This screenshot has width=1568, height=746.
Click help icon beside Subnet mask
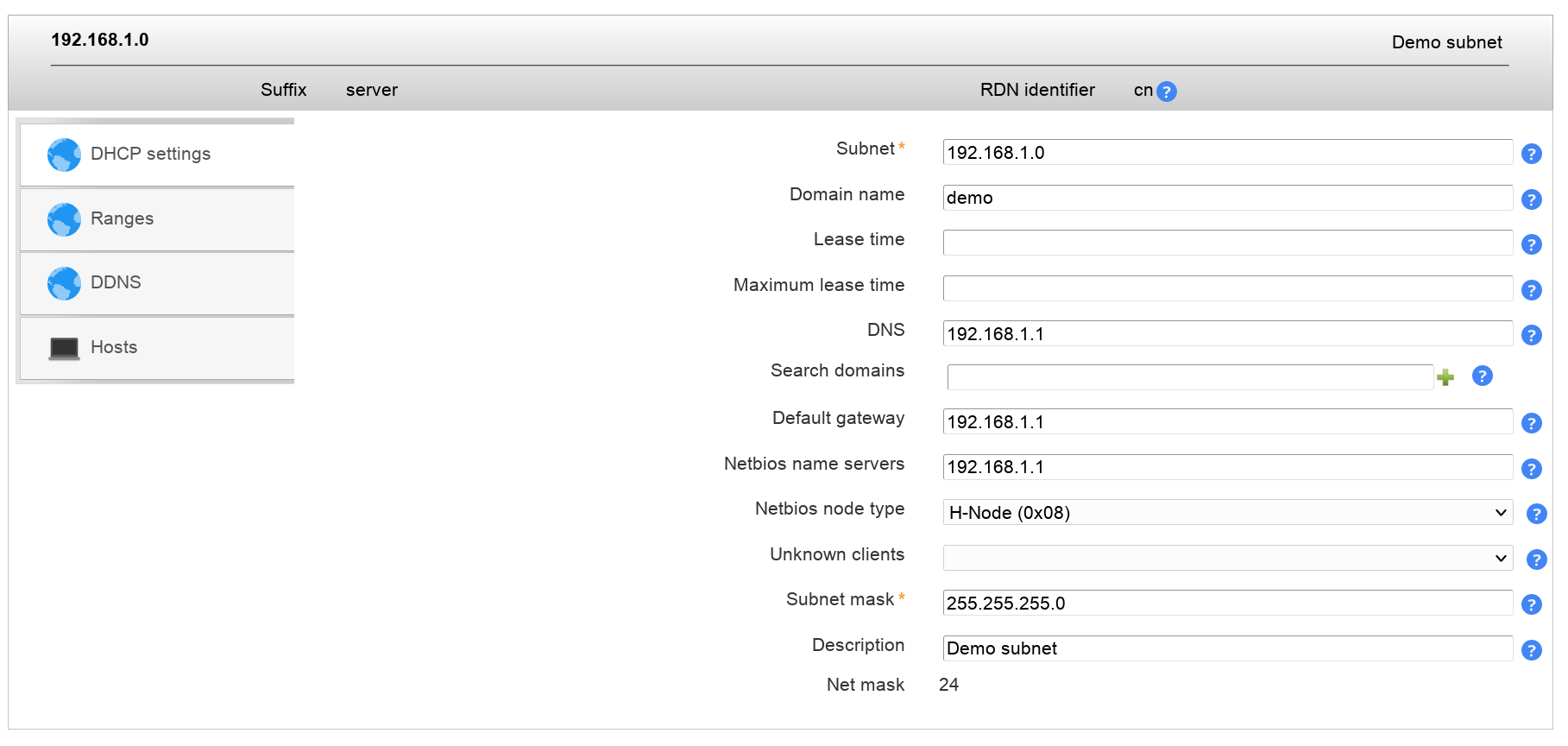tap(1531, 604)
